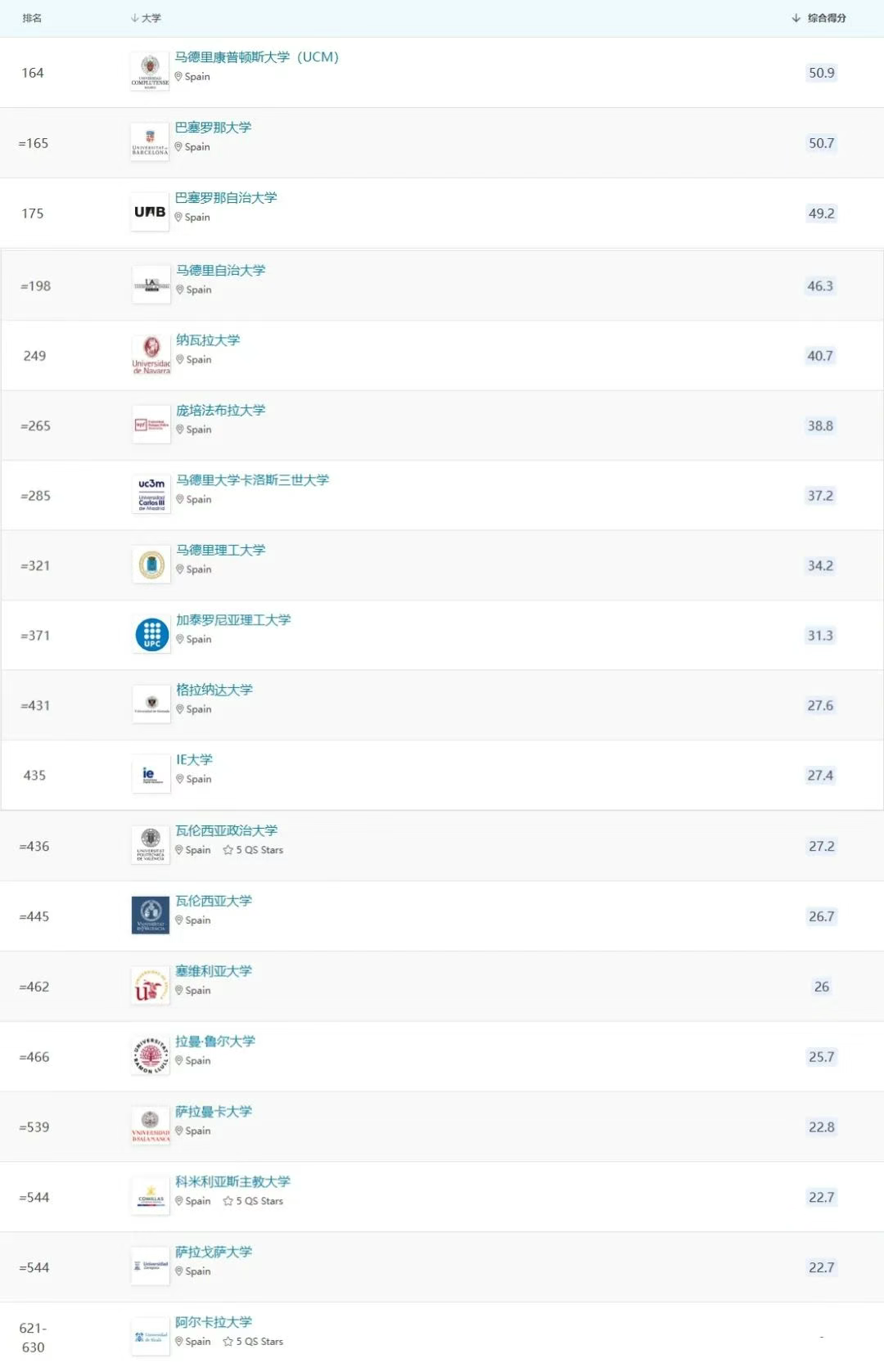
Task: Click the blue UPC logo icon
Action: pos(151,635)
